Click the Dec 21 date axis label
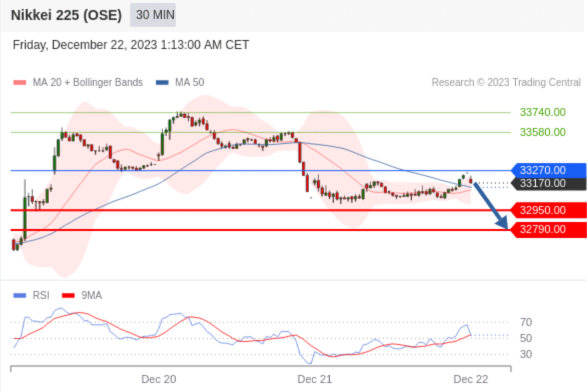The image size is (587, 391). point(314,379)
